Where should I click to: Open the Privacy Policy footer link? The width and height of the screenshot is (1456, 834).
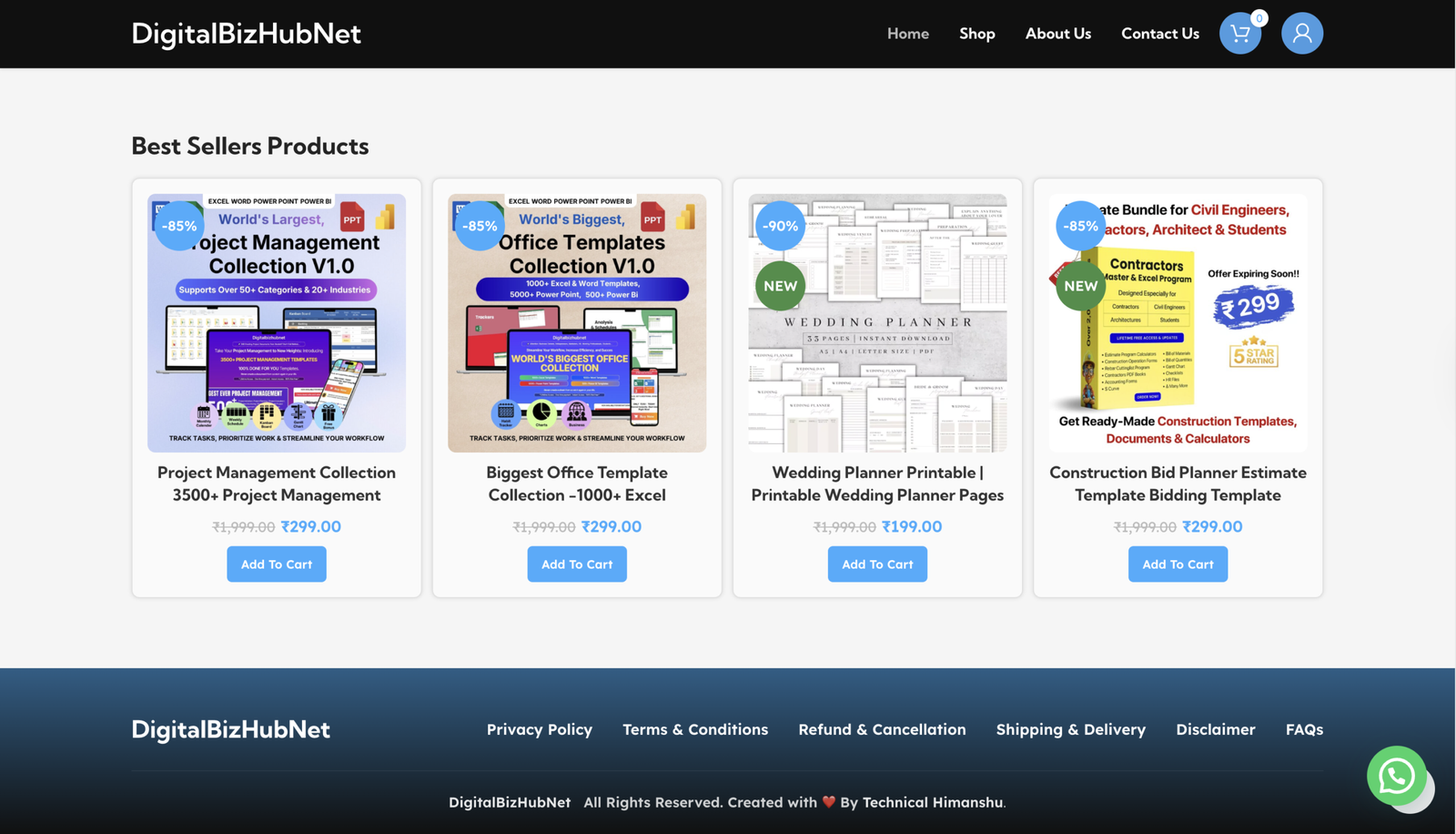point(539,729)
